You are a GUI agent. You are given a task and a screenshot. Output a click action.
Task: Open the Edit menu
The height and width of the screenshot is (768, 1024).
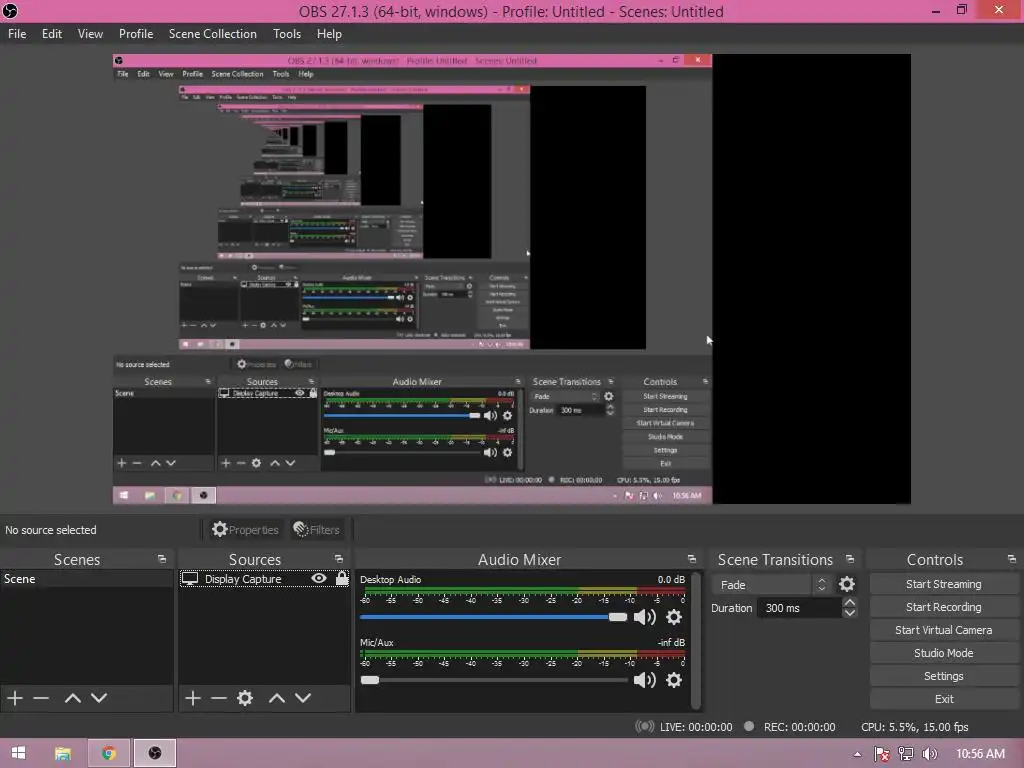pyautogui.click(x=52, y=34)
